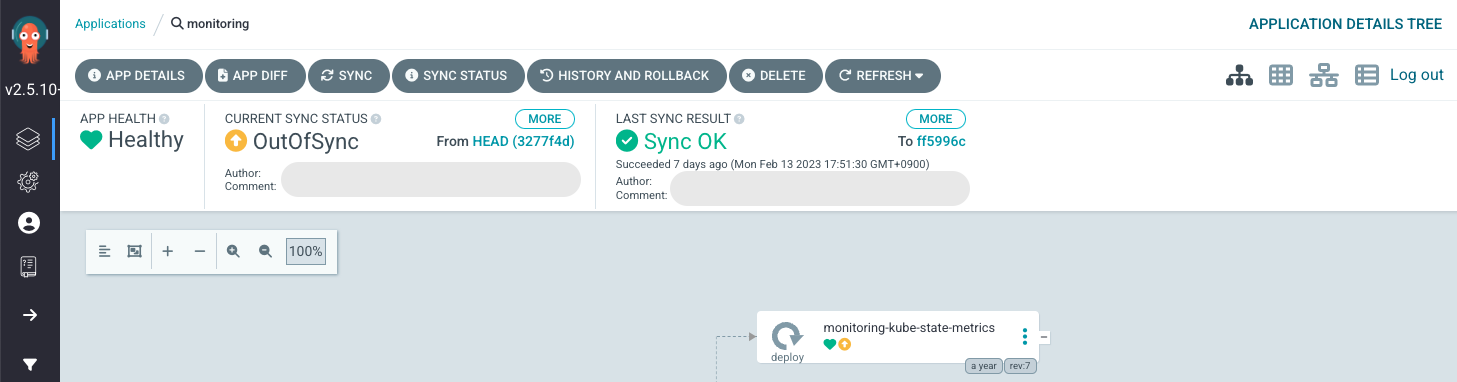Go to Applications breadcrumb link
1457x382 pixels.
pyautogui.click(x=110, y=23)
